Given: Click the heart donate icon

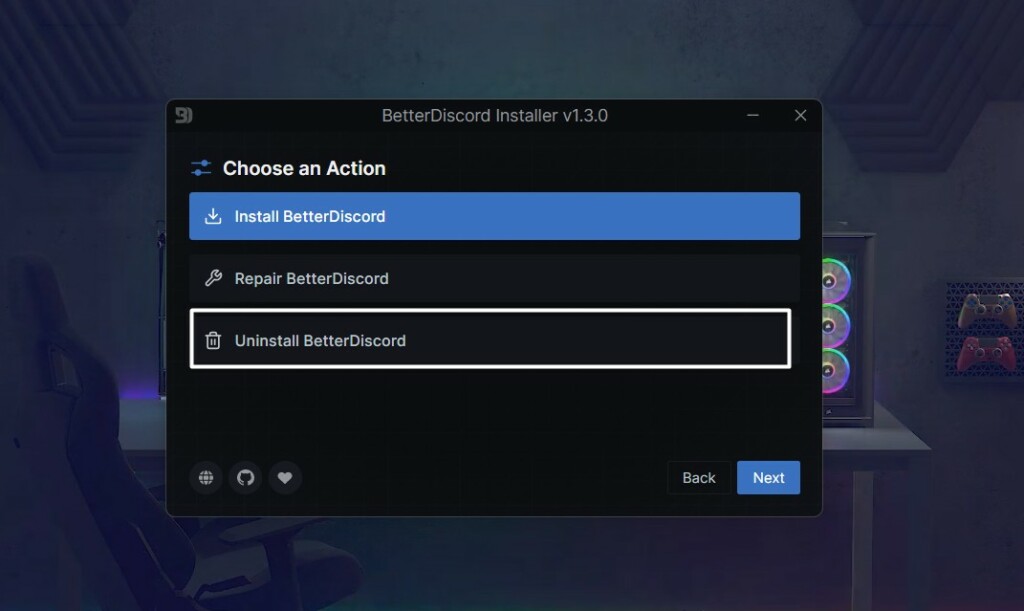Looking at the screenshot, I should point(284,478).
